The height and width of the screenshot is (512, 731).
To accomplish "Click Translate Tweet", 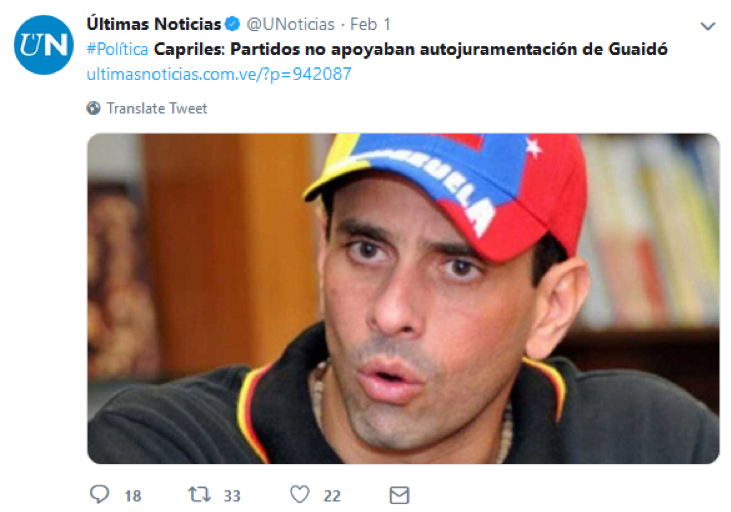I will point(157,108).
